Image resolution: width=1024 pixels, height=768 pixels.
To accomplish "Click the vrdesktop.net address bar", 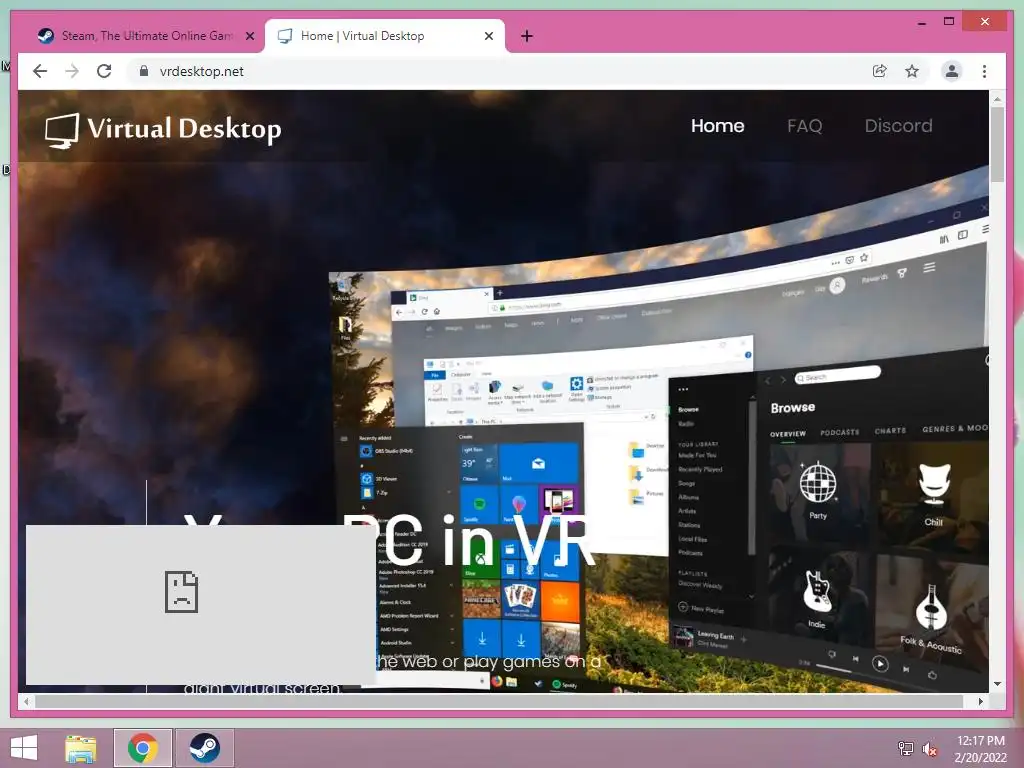I will tap(496, 71).
